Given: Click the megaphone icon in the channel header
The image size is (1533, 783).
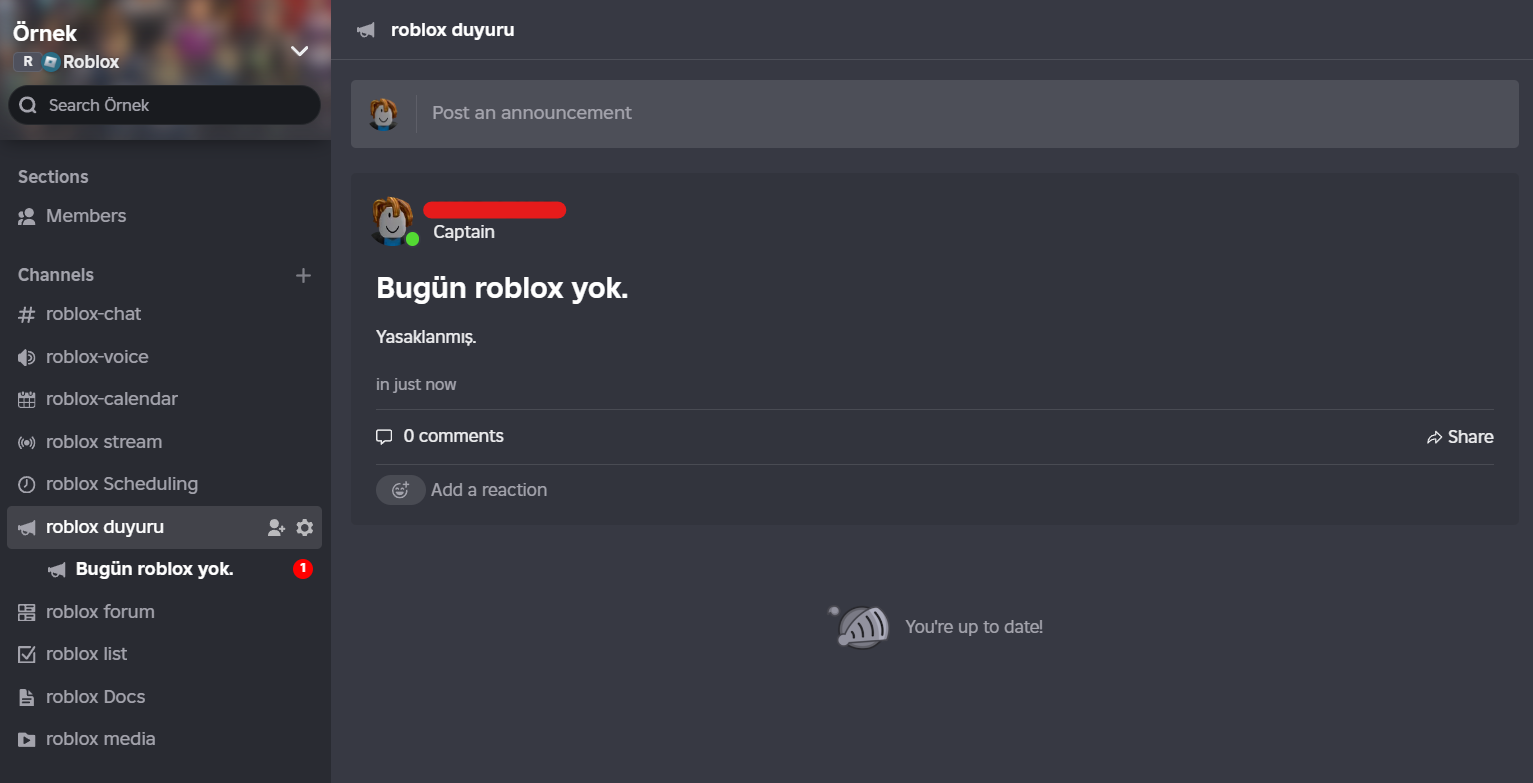Looking at the screenshot, I should (366, 30).
